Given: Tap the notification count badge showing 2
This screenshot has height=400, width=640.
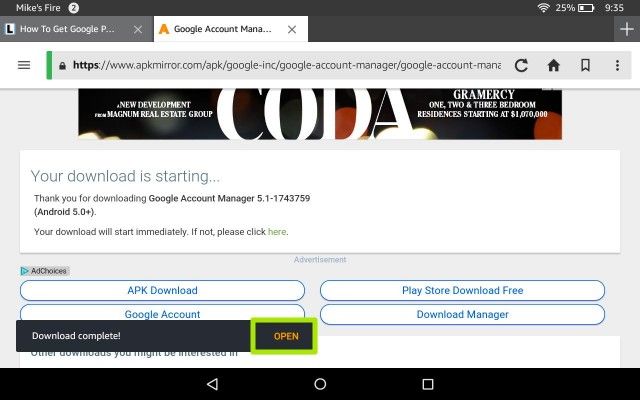Looking at the screenshot, I should pyautogui.click(x=73, y=8).
